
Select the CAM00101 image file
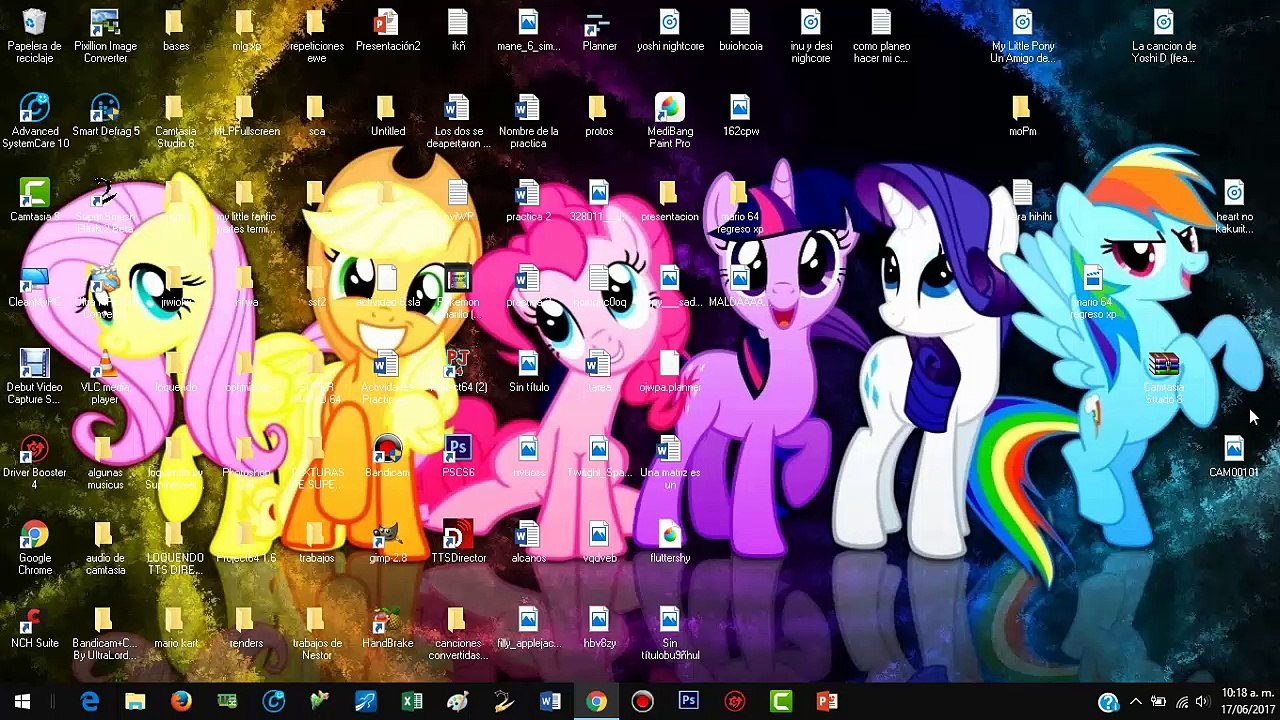pos(1234,457)
